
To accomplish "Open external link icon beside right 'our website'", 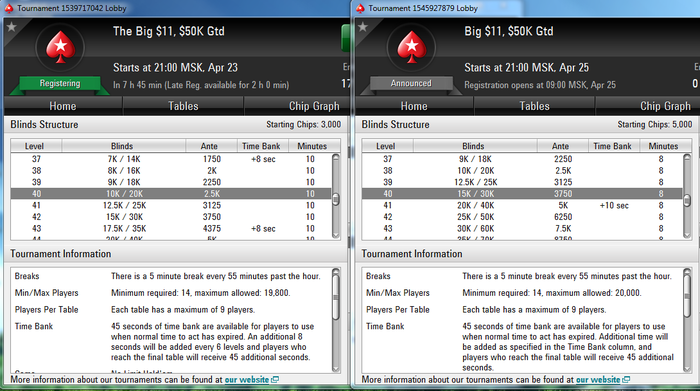I will click(626, 380).
